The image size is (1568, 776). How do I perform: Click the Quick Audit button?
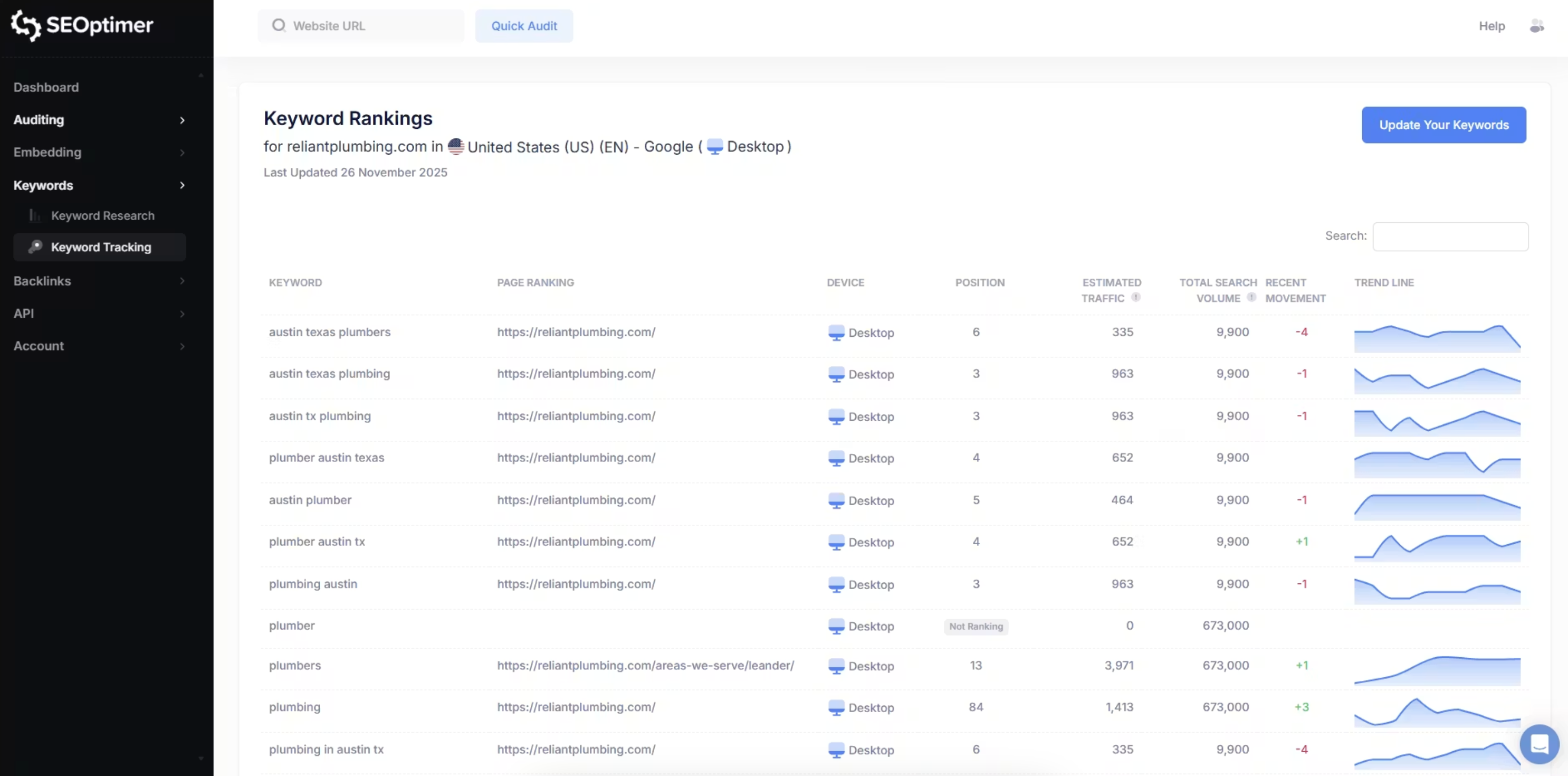(x=524, y=25)
